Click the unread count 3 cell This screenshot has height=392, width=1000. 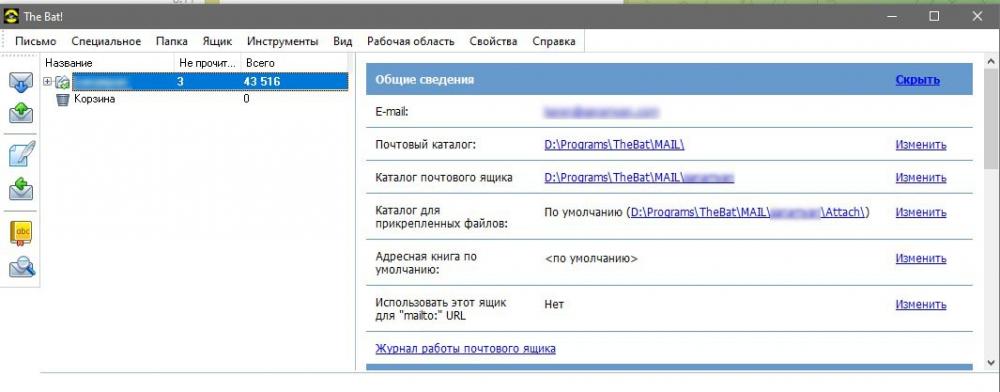click(180, 82)
